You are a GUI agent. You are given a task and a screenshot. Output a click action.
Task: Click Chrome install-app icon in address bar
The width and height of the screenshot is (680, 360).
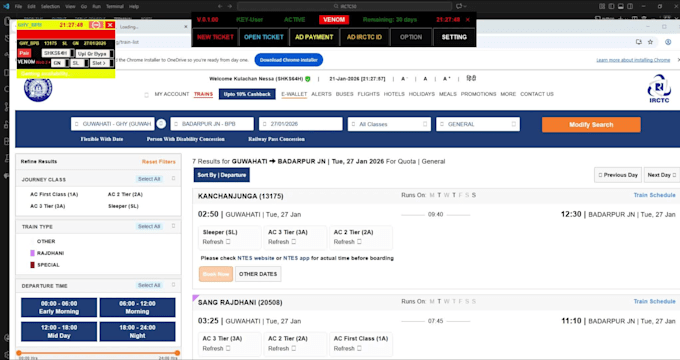click(x=638, y=42)
